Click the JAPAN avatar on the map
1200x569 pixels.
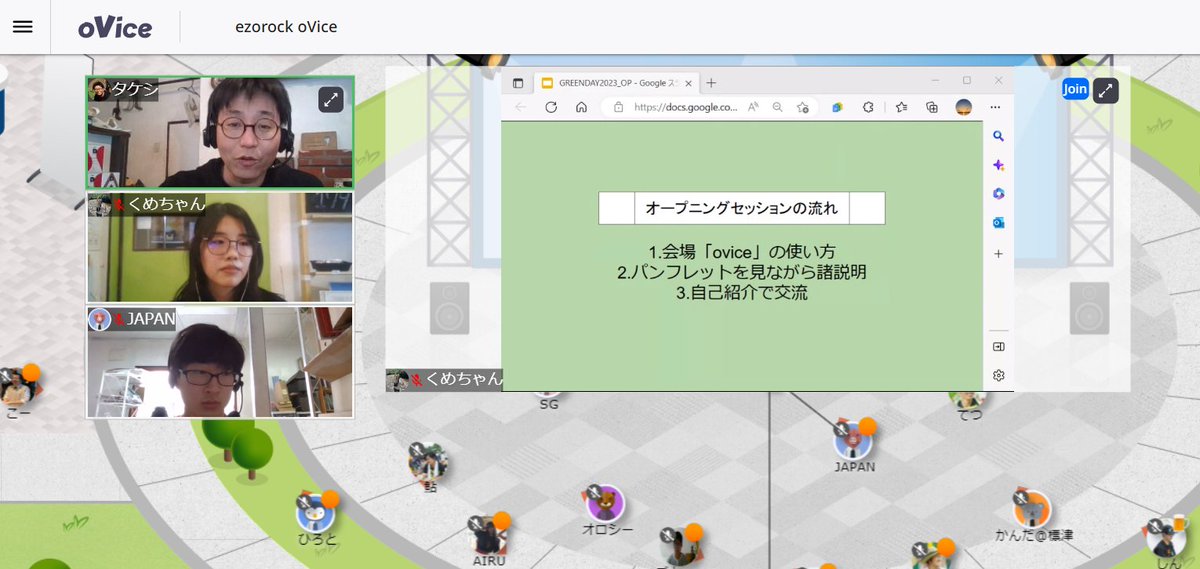pos(854,440)
